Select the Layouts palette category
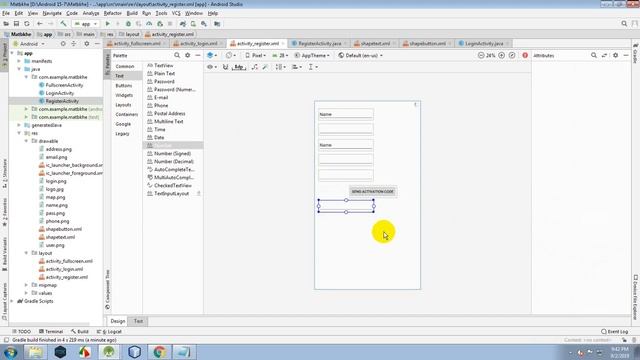640x360 pixels. coord(123,105)
